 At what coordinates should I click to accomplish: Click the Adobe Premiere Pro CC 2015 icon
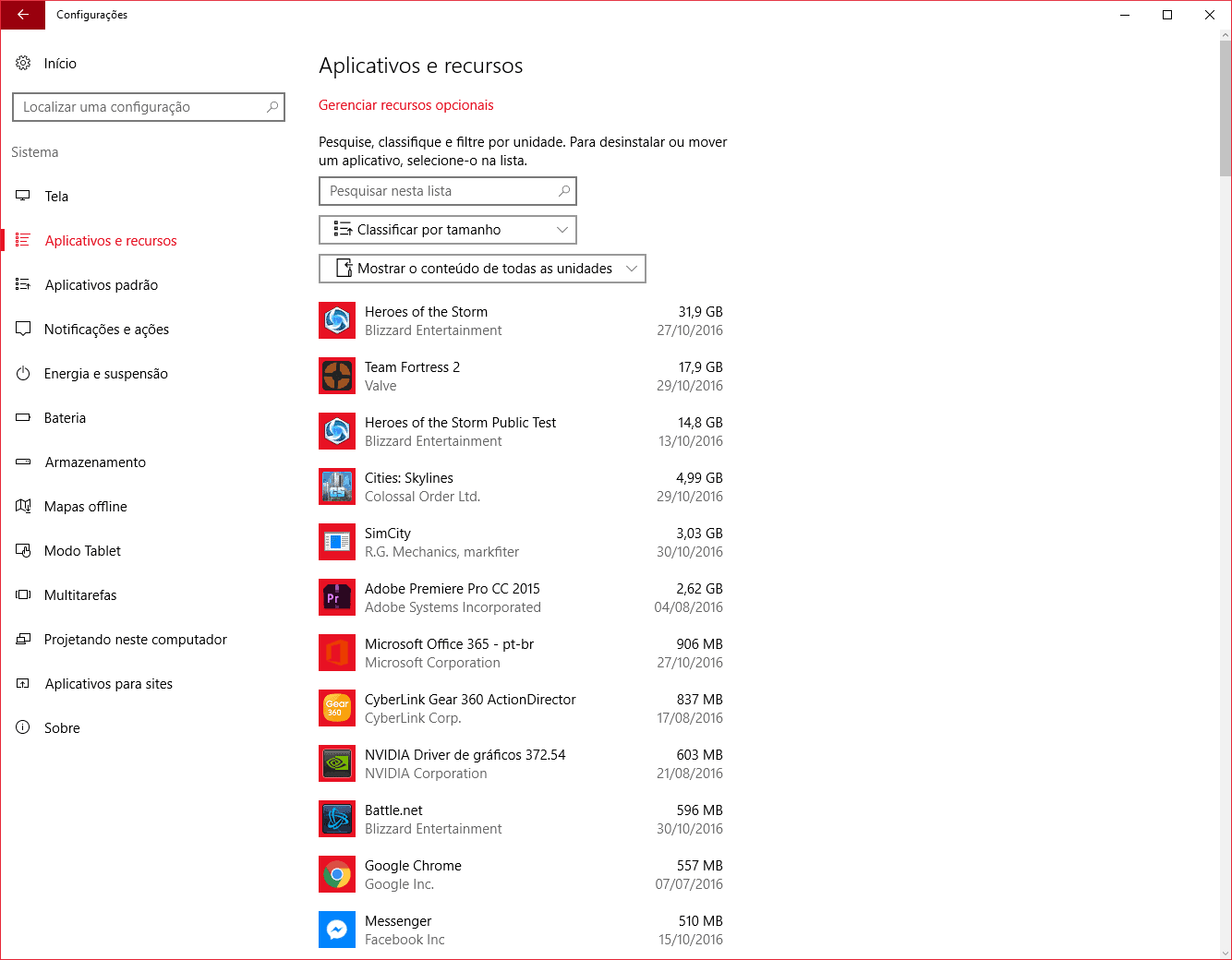click(x=337, y=597)
